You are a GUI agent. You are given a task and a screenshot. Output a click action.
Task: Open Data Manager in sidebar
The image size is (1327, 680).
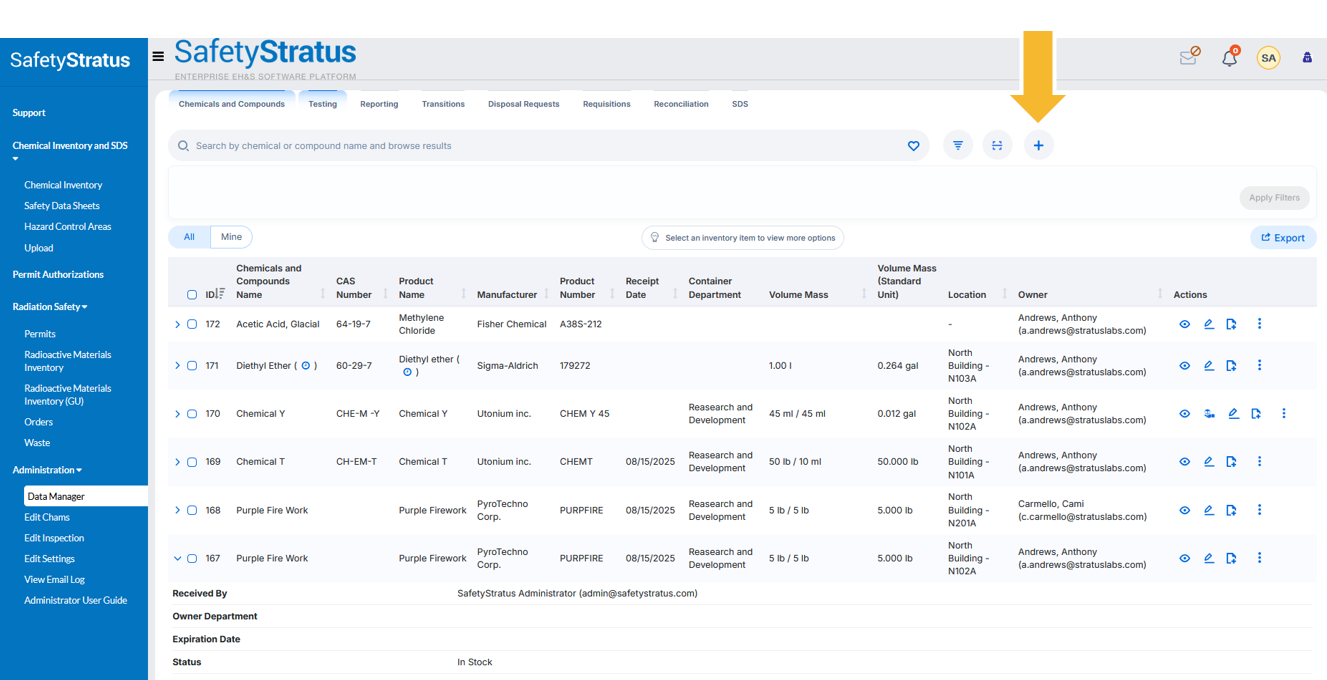(x=84, y=496)
